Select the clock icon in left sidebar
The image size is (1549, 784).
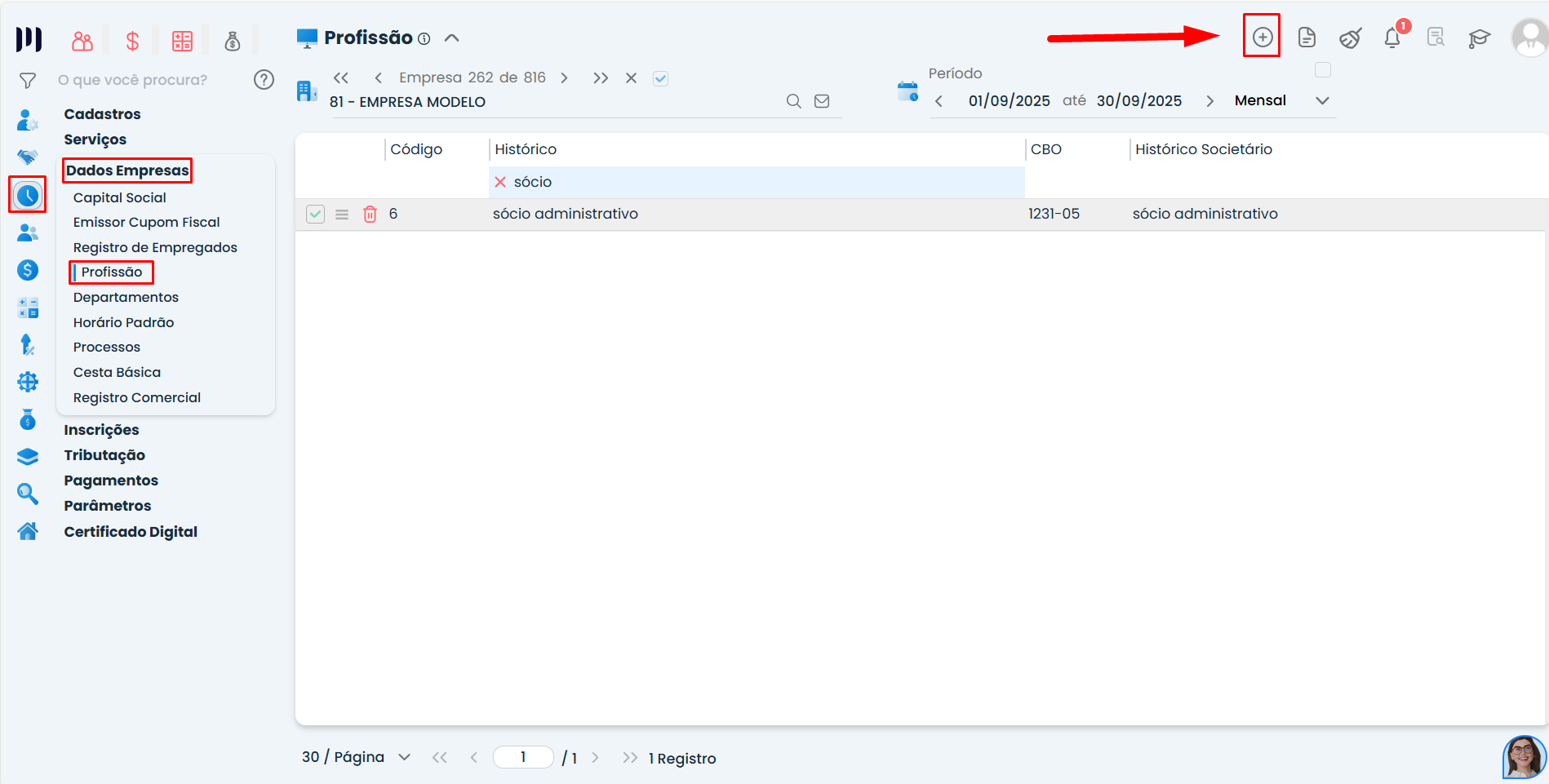[28, 195]
